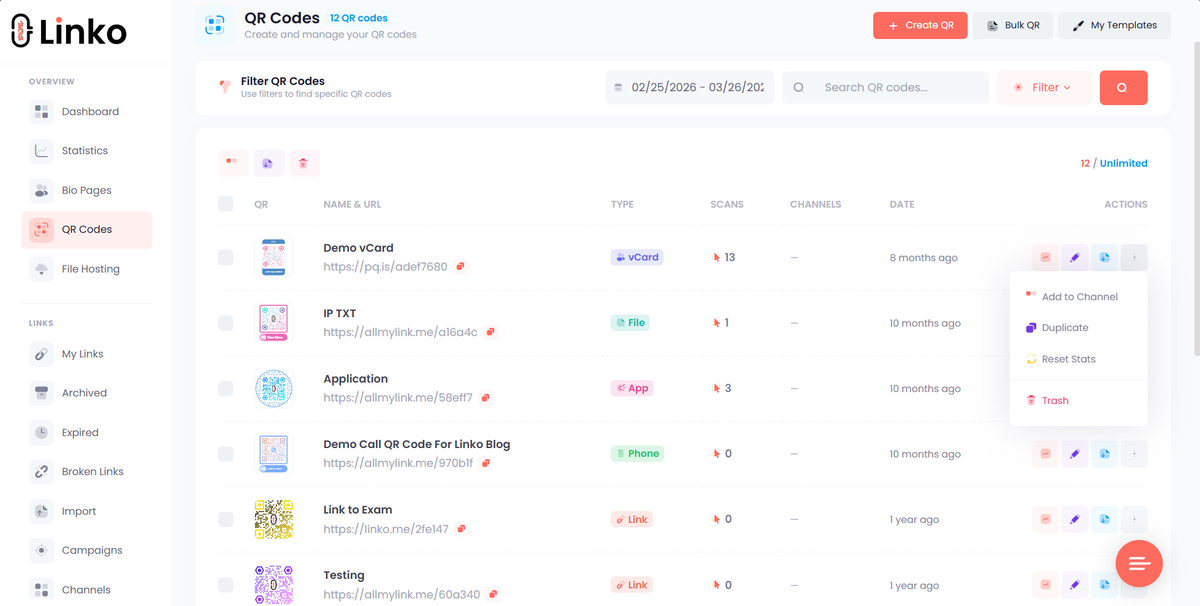Open statistics for the Demo vCard QR code
Viewport: 1200px width, 606px height.
[1045, 257]
